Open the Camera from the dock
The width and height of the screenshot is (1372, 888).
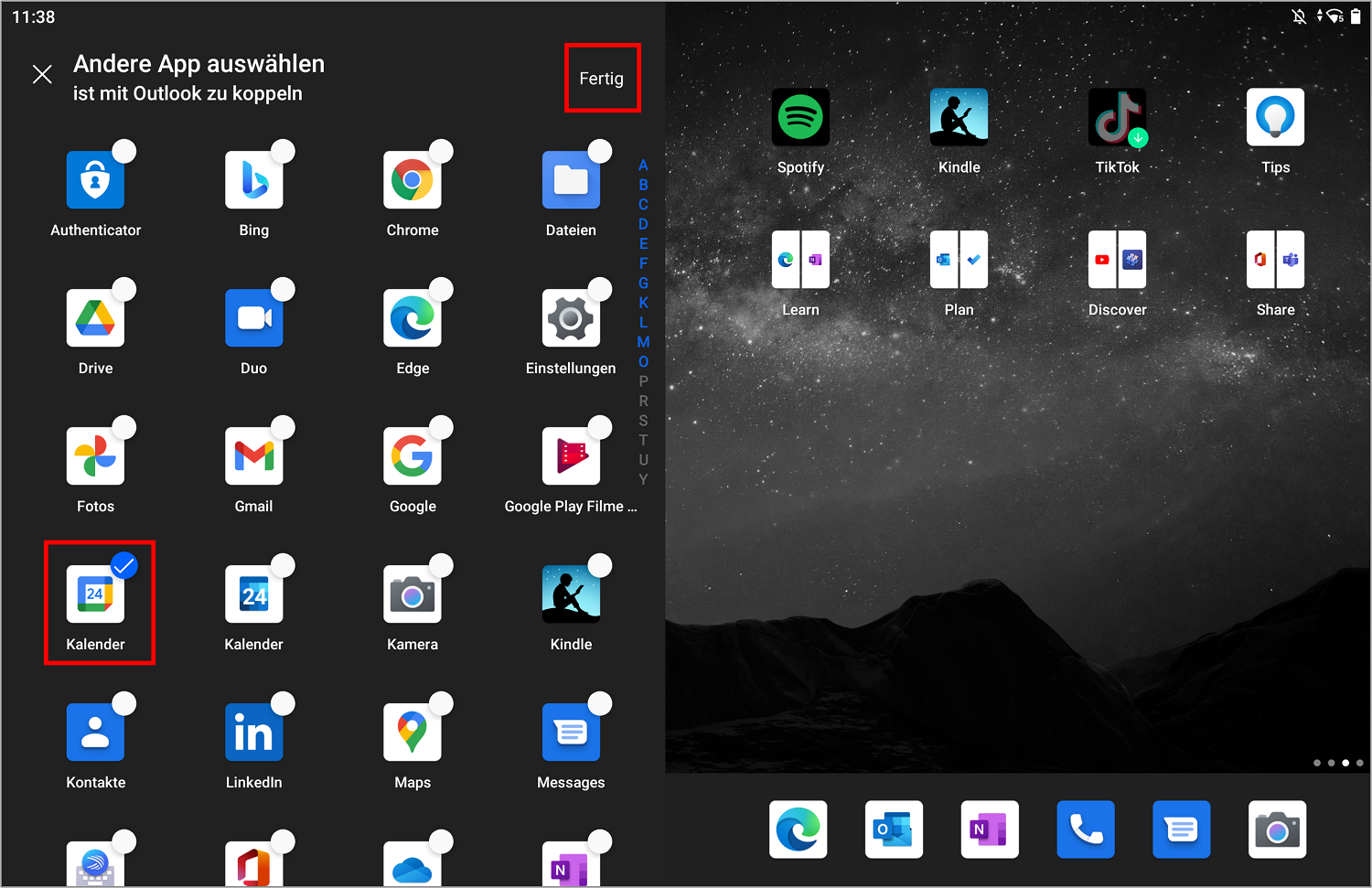[x=1277, y=829]
